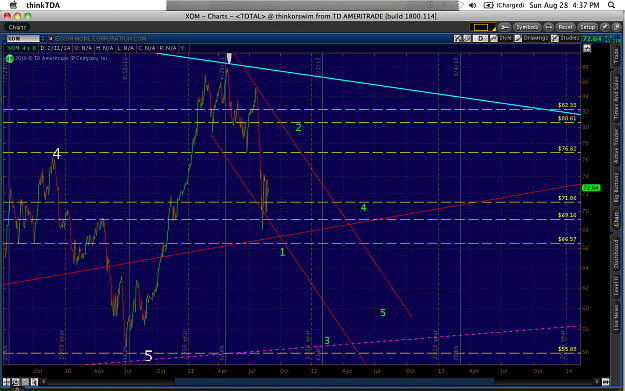Viewport: 625px width, 391px height.
Task: Click the green wave label 2
Action: click(x=299, y=128)
